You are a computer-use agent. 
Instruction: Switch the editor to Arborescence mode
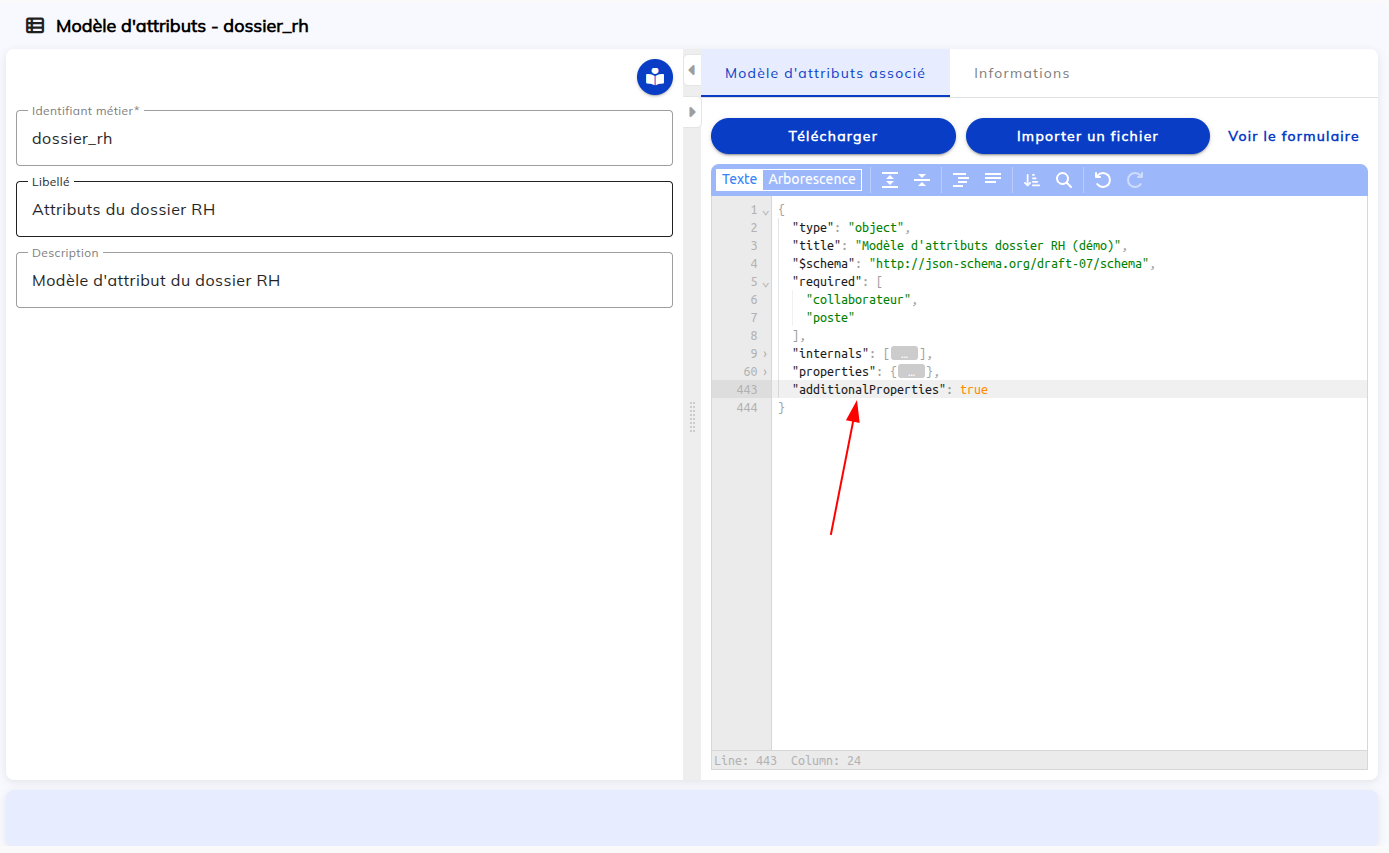[x=812, y=180]
